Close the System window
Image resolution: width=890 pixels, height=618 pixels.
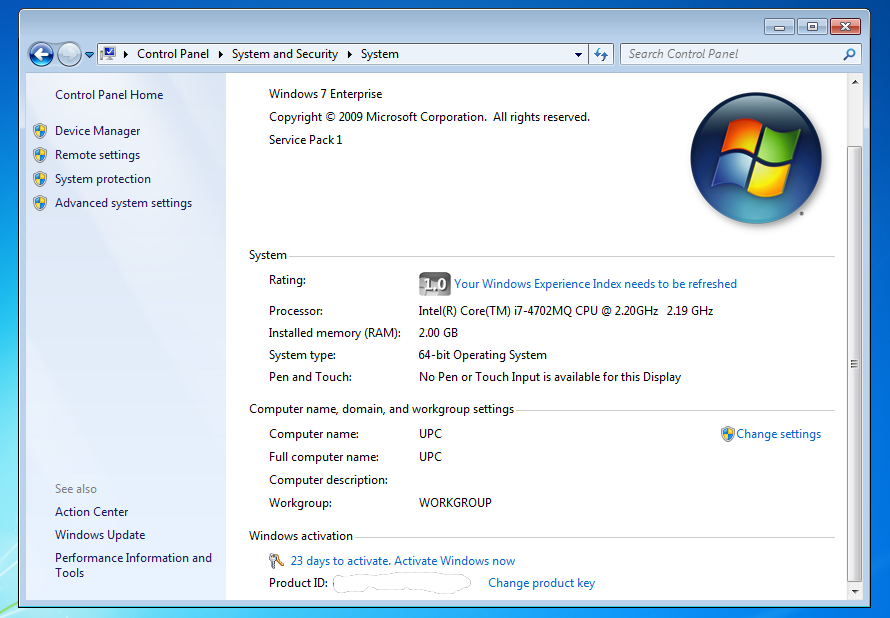(x=845, y=27)
